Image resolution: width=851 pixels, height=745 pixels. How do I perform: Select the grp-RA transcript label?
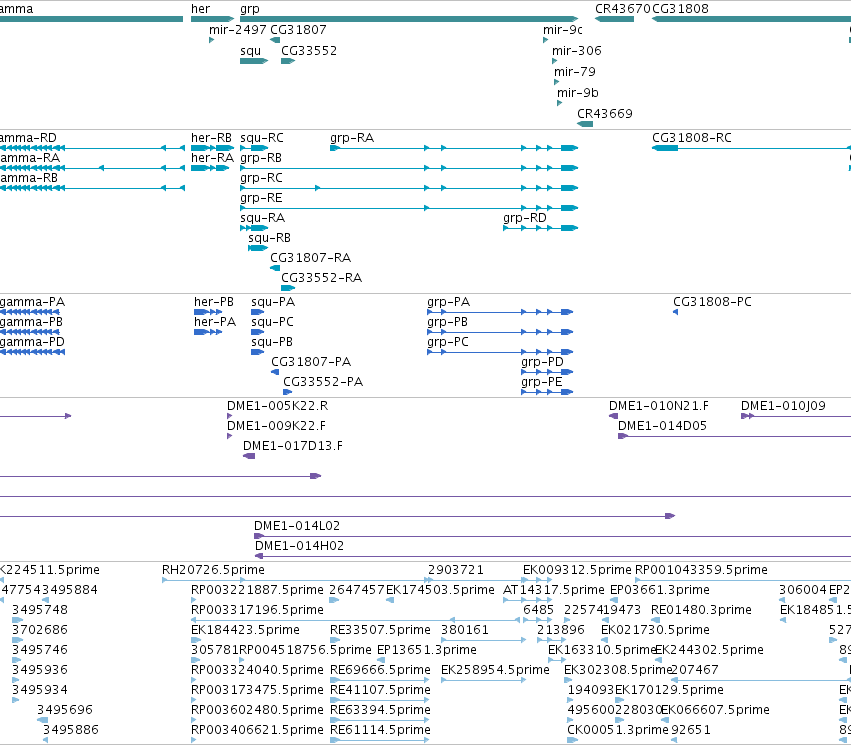pyautogui.click(x=352, y=138)
